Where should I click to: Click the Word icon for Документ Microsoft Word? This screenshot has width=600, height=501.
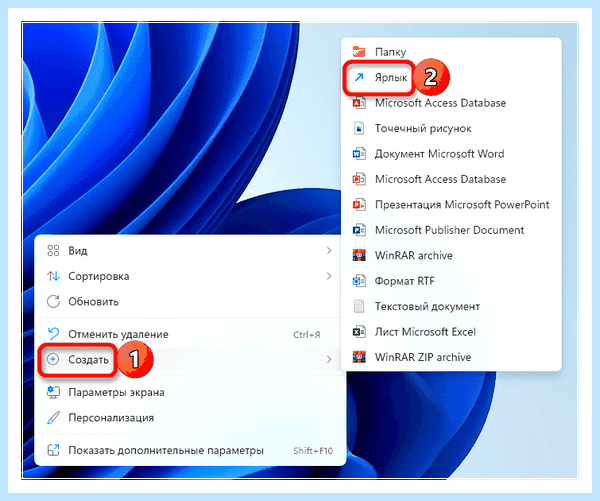coord(359,154)
